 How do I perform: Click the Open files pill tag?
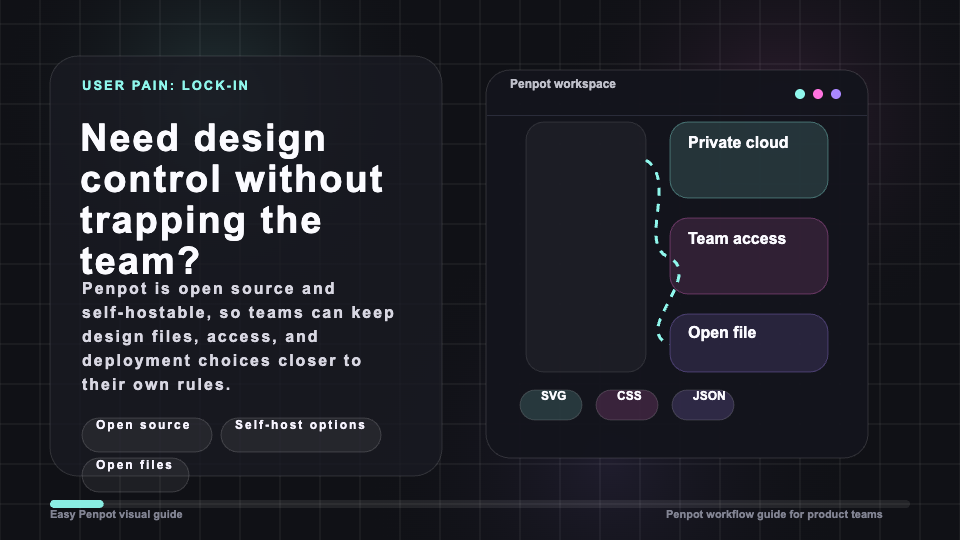pos(135,474)
